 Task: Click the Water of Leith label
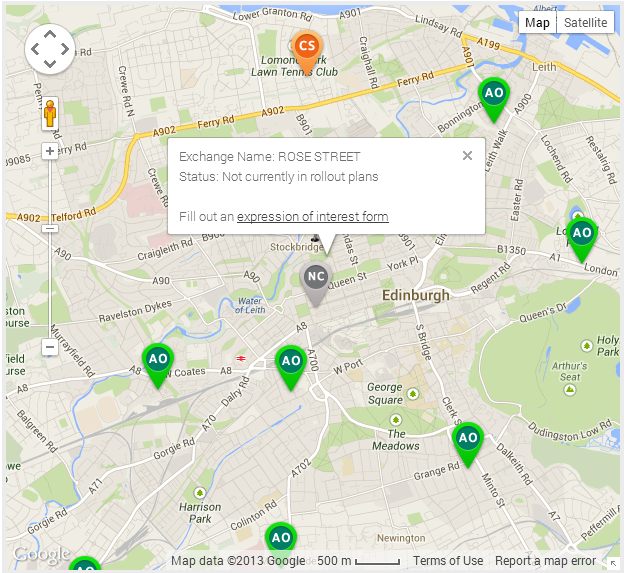click(x=250, y=305)
